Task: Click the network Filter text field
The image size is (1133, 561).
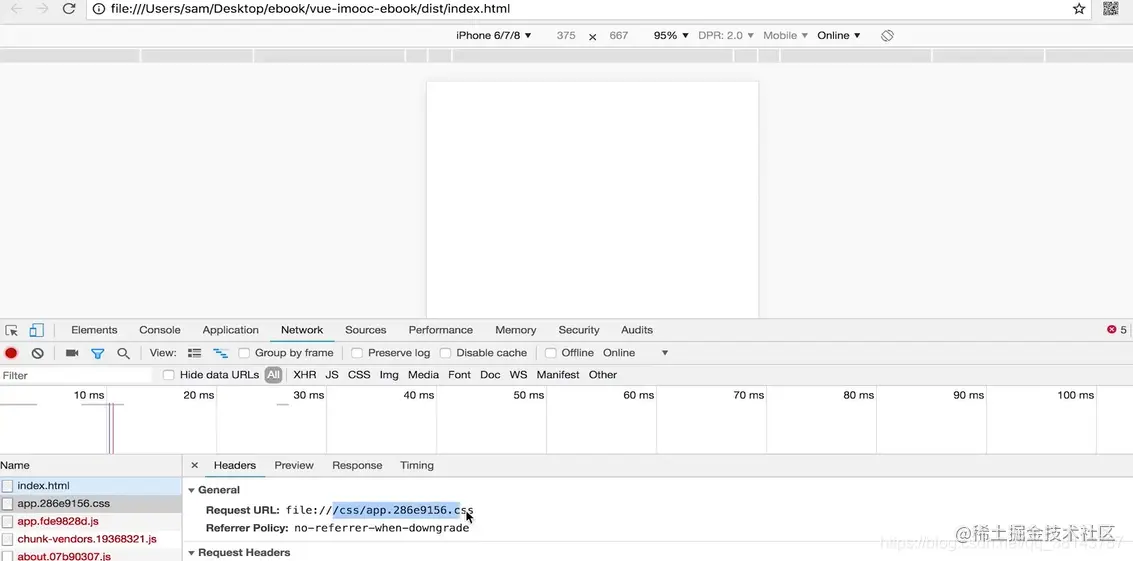Action: [76, 375]
